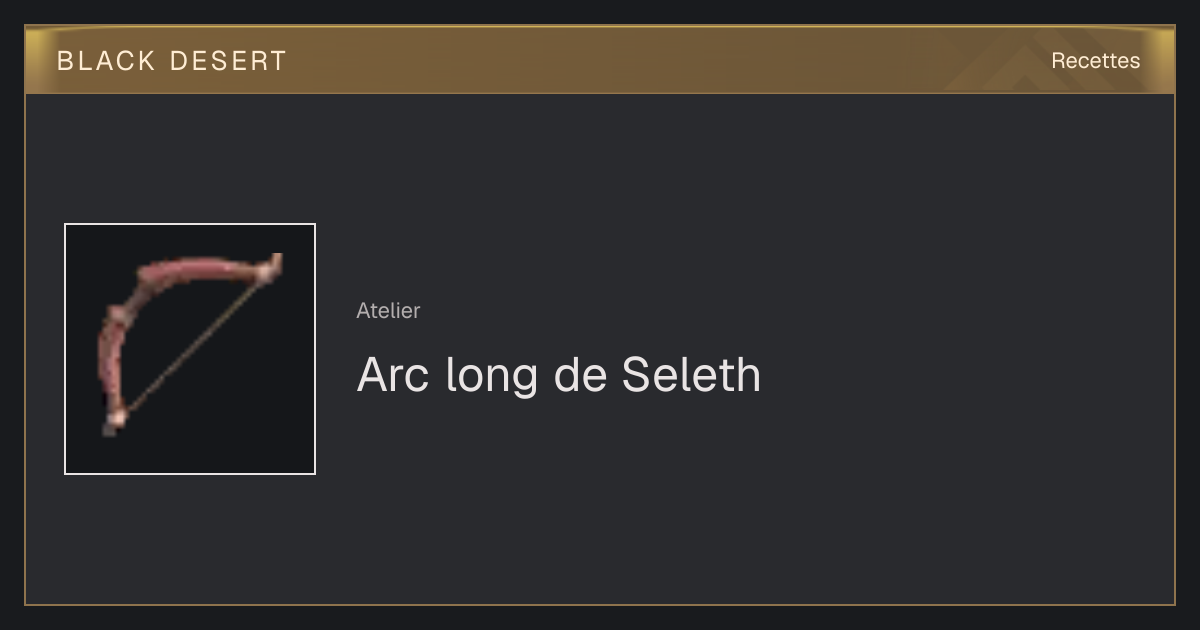Select the Atelier category label
The height and width of the screenshot is (630, 1200).
coord(388,310)
